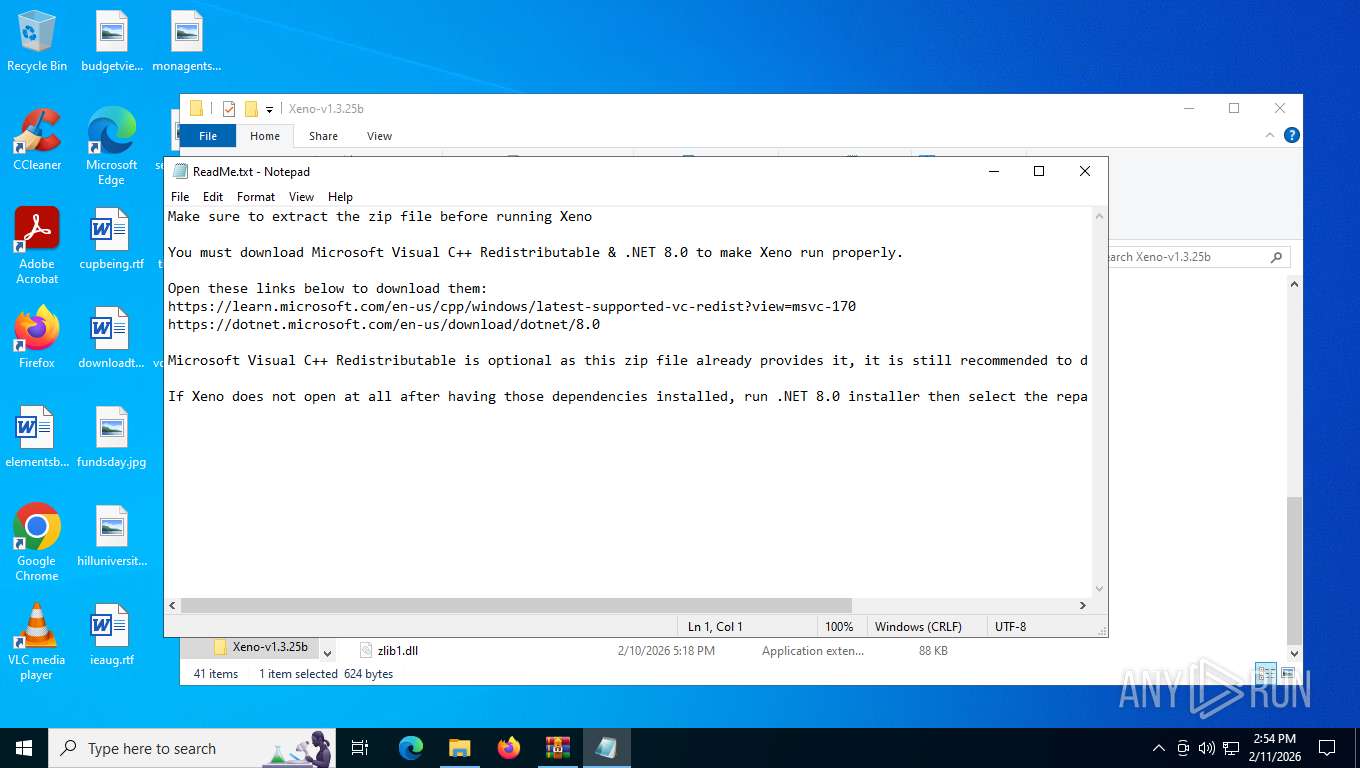
Task: Select Xeno-v1.3.25b folder in navigation pane
Action: (x=270, y=647)
